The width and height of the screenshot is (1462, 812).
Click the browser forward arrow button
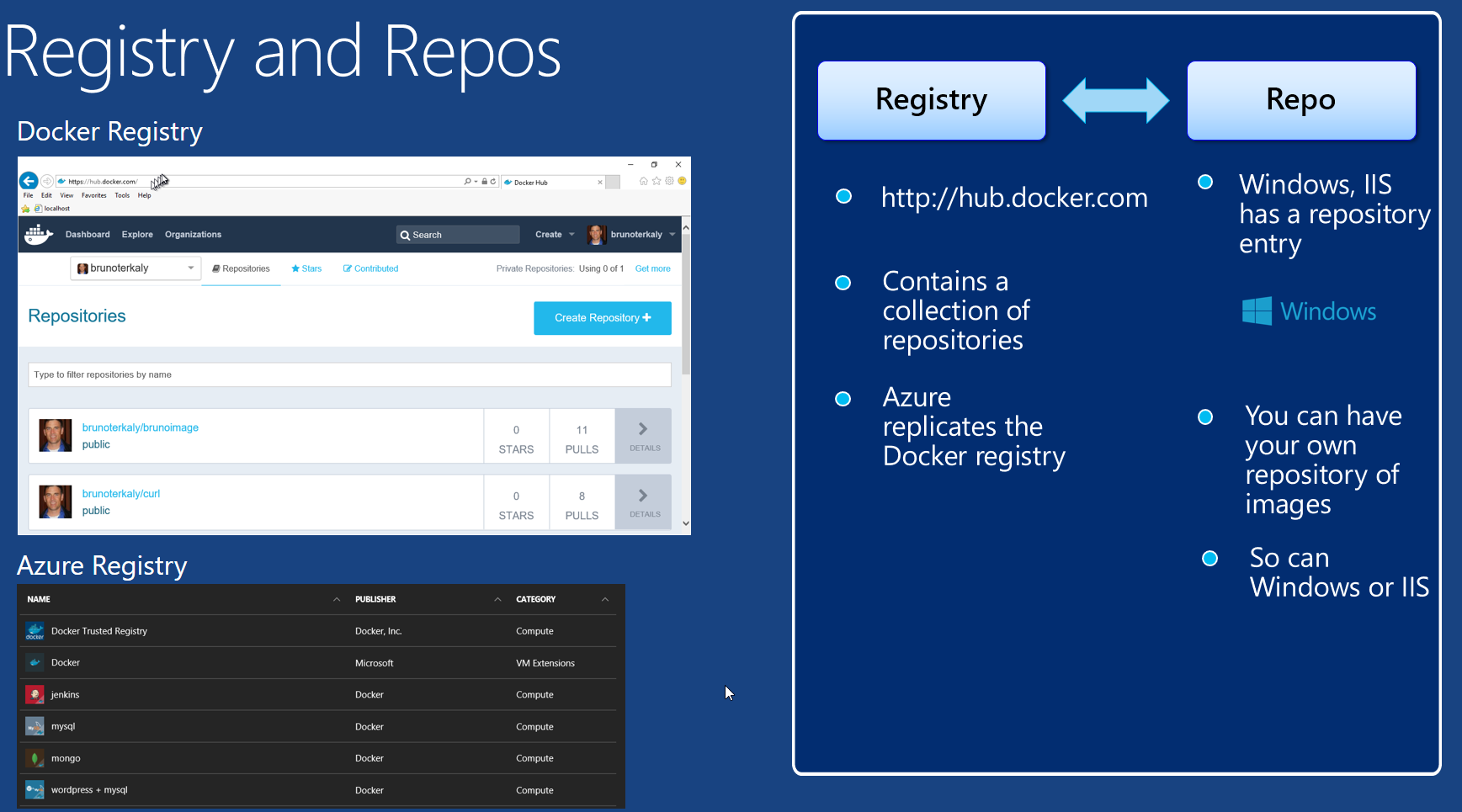coord(47,181)
